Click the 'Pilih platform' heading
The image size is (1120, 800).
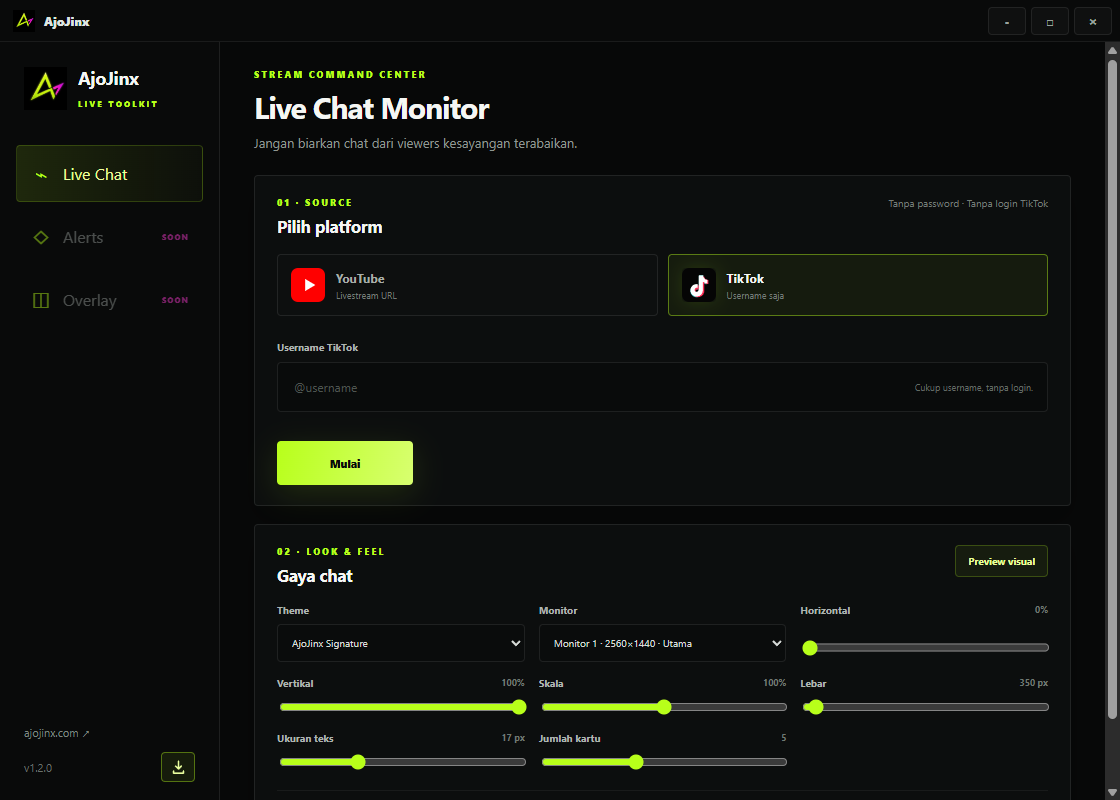point(329,228)
